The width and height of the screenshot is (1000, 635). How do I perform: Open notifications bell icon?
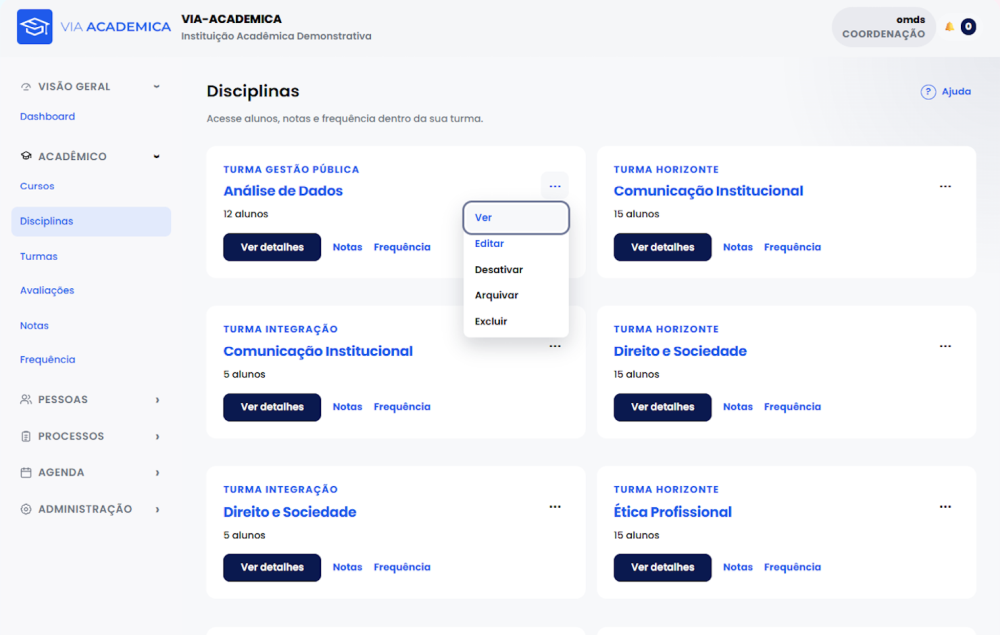coord(950,27)
